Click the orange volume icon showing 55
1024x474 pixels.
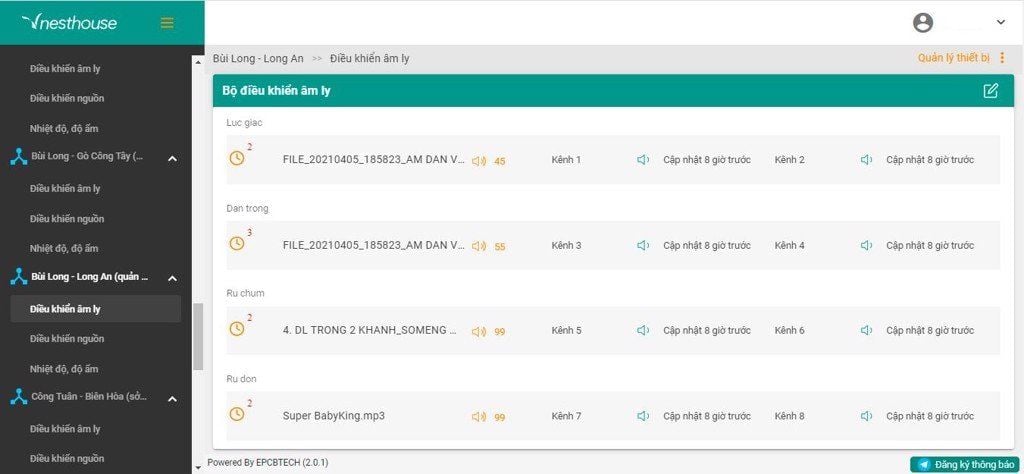pos(479,246)
